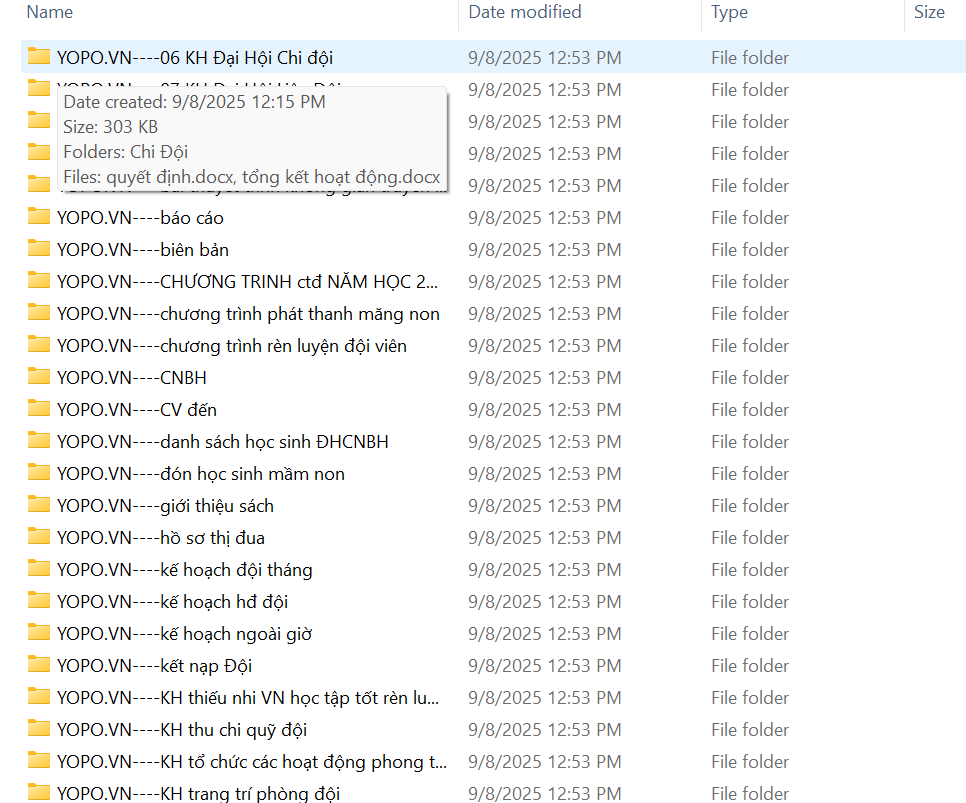Sort by the Date modified column header
Viewport: 966px width, 803px height.
pyautogui.click(x=525, y=12)
